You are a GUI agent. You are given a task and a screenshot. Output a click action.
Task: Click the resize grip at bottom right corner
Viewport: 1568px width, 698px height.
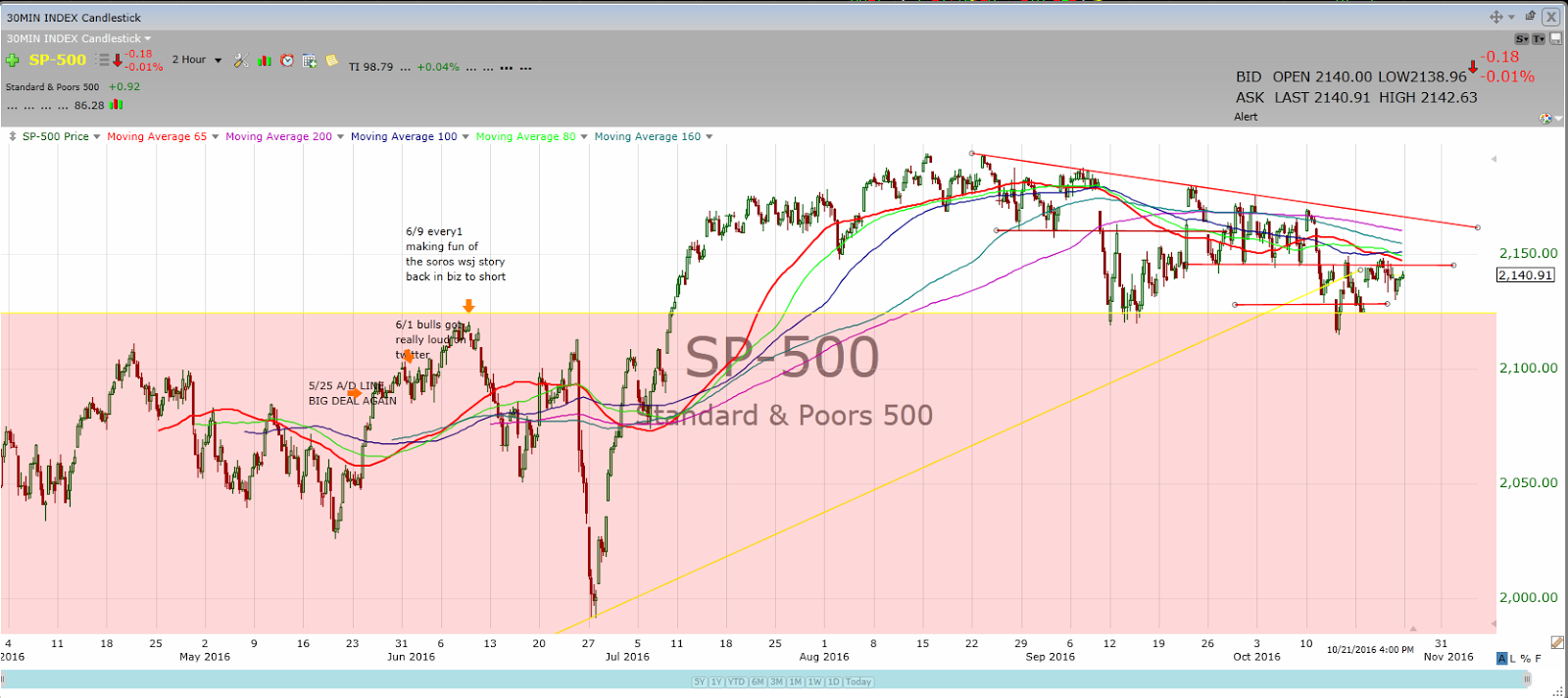click(1558, 690)
